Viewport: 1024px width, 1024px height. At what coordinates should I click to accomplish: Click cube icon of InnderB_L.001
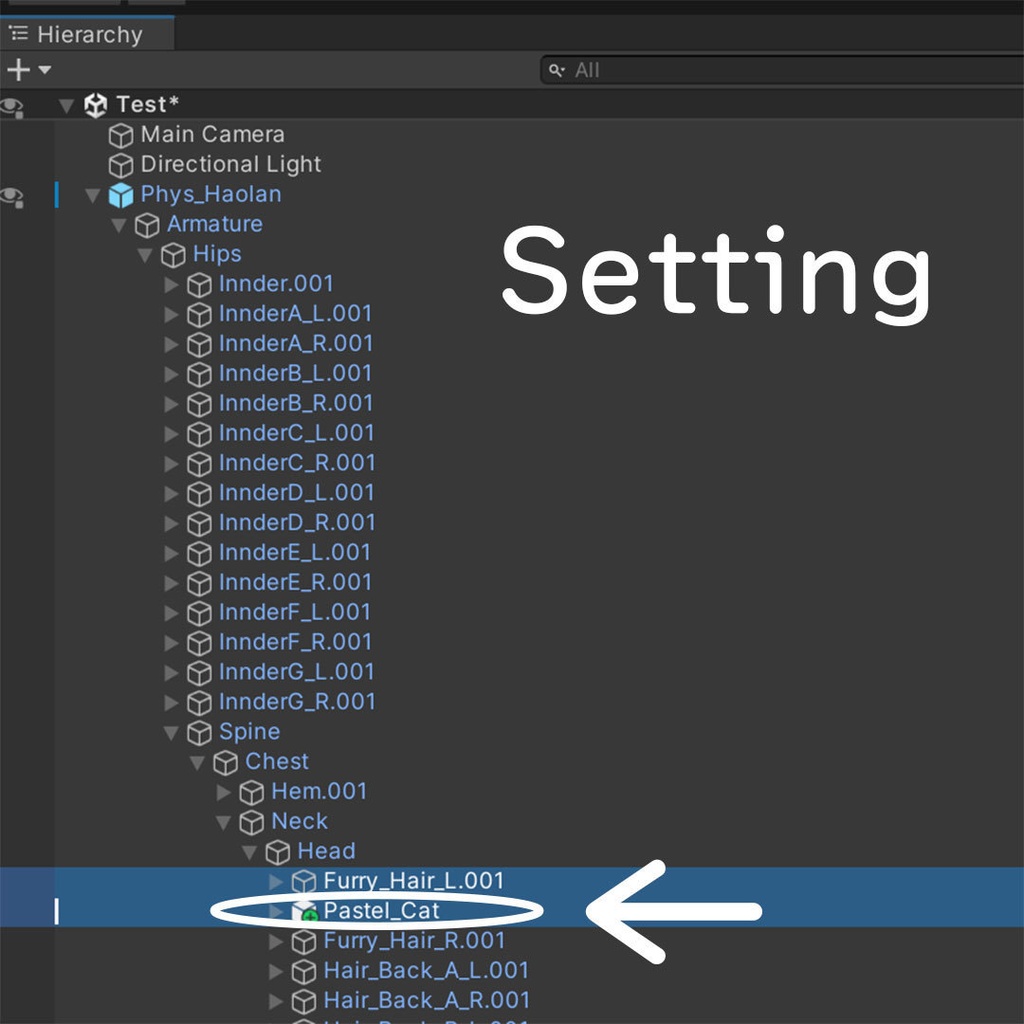click(x=199, y=374)
